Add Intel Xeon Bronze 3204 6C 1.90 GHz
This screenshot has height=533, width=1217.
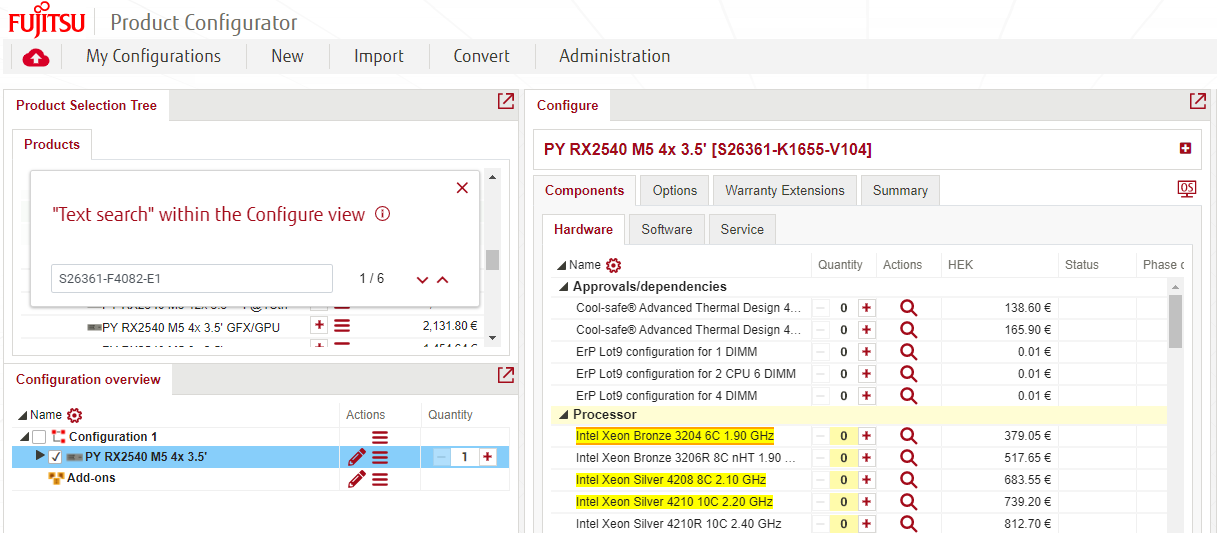867,436
